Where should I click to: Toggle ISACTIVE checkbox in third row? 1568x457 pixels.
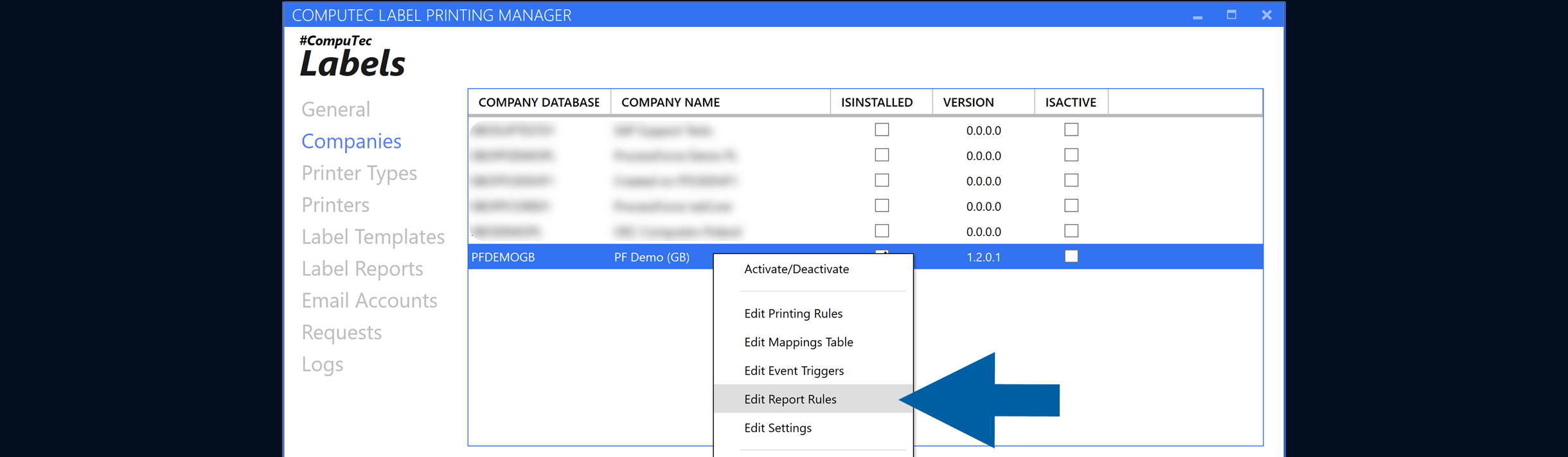click(x=1071, y=181)
